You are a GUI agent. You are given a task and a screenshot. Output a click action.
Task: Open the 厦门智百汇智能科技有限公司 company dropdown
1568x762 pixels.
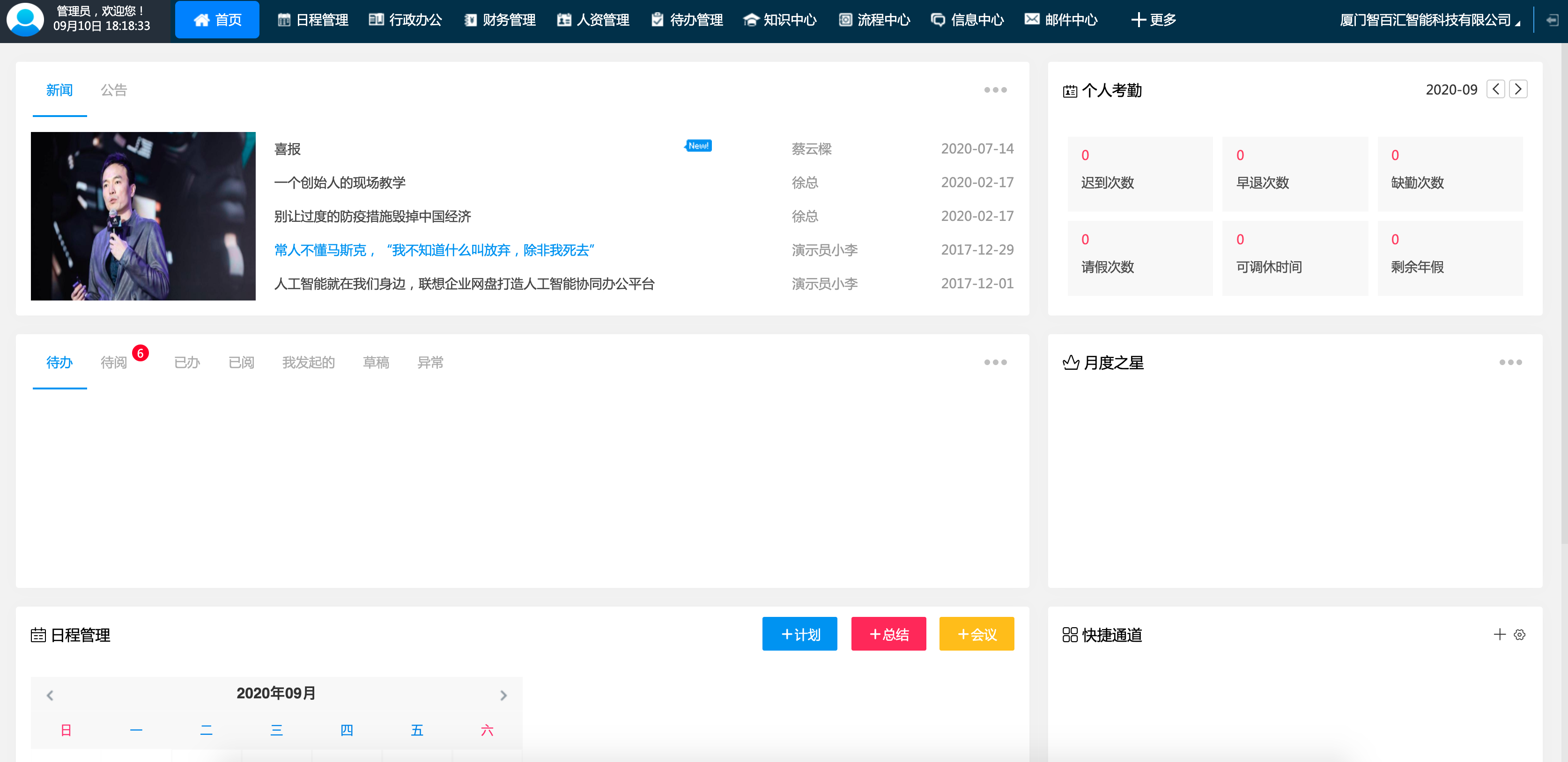click(1430, 20)
